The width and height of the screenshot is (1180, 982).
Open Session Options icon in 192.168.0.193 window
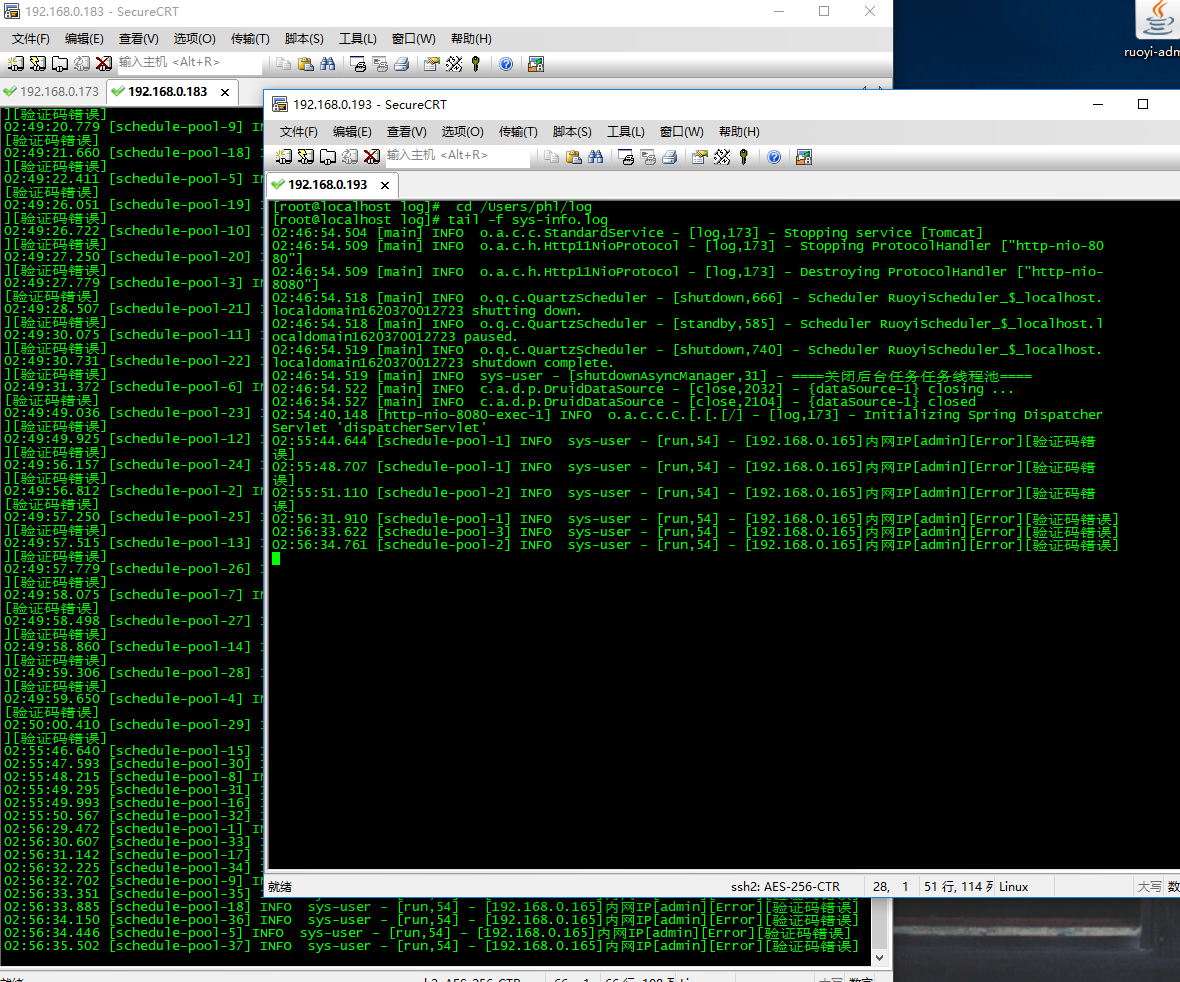(x=700, y=157)
